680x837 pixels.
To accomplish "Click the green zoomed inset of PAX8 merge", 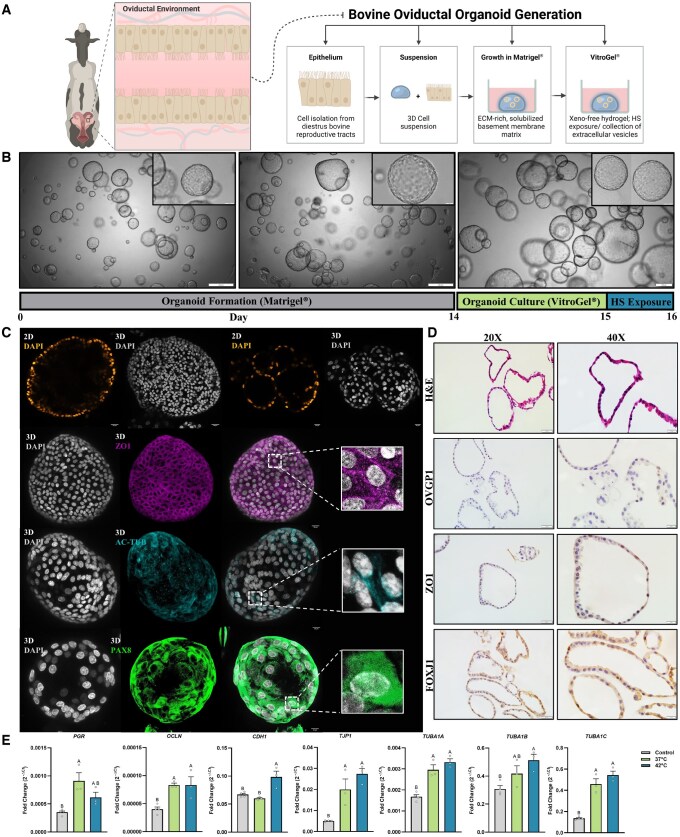I will (x=372, y=682).
